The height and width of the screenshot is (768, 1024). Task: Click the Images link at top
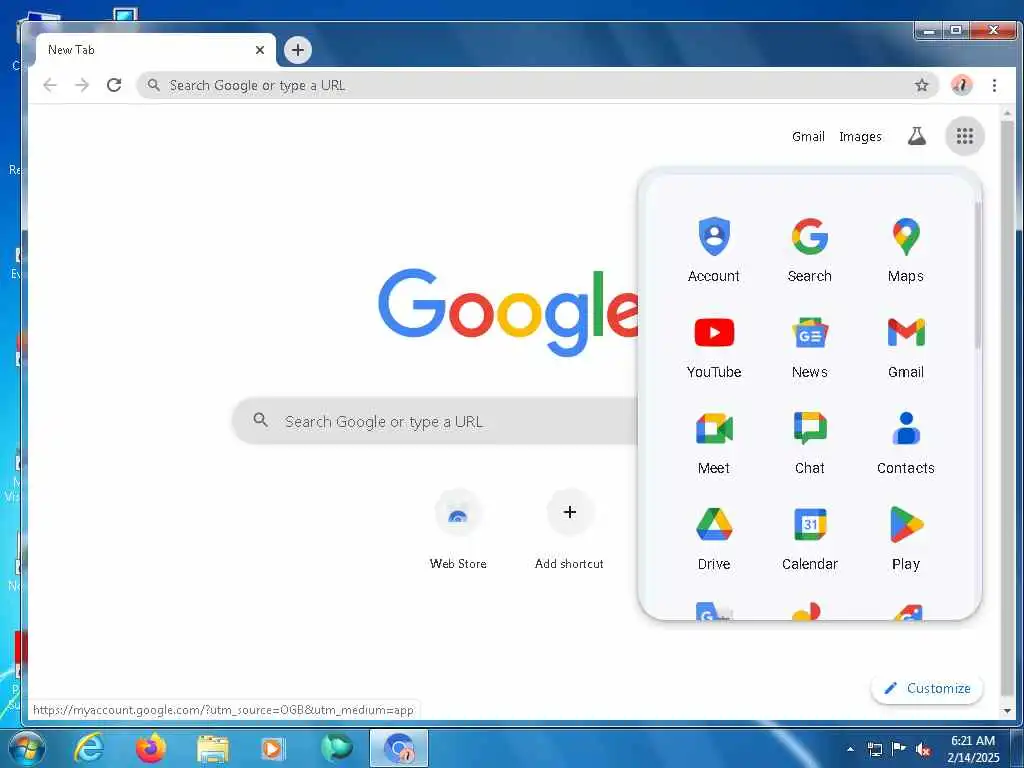pyautogui.click(x=860, y=136)
